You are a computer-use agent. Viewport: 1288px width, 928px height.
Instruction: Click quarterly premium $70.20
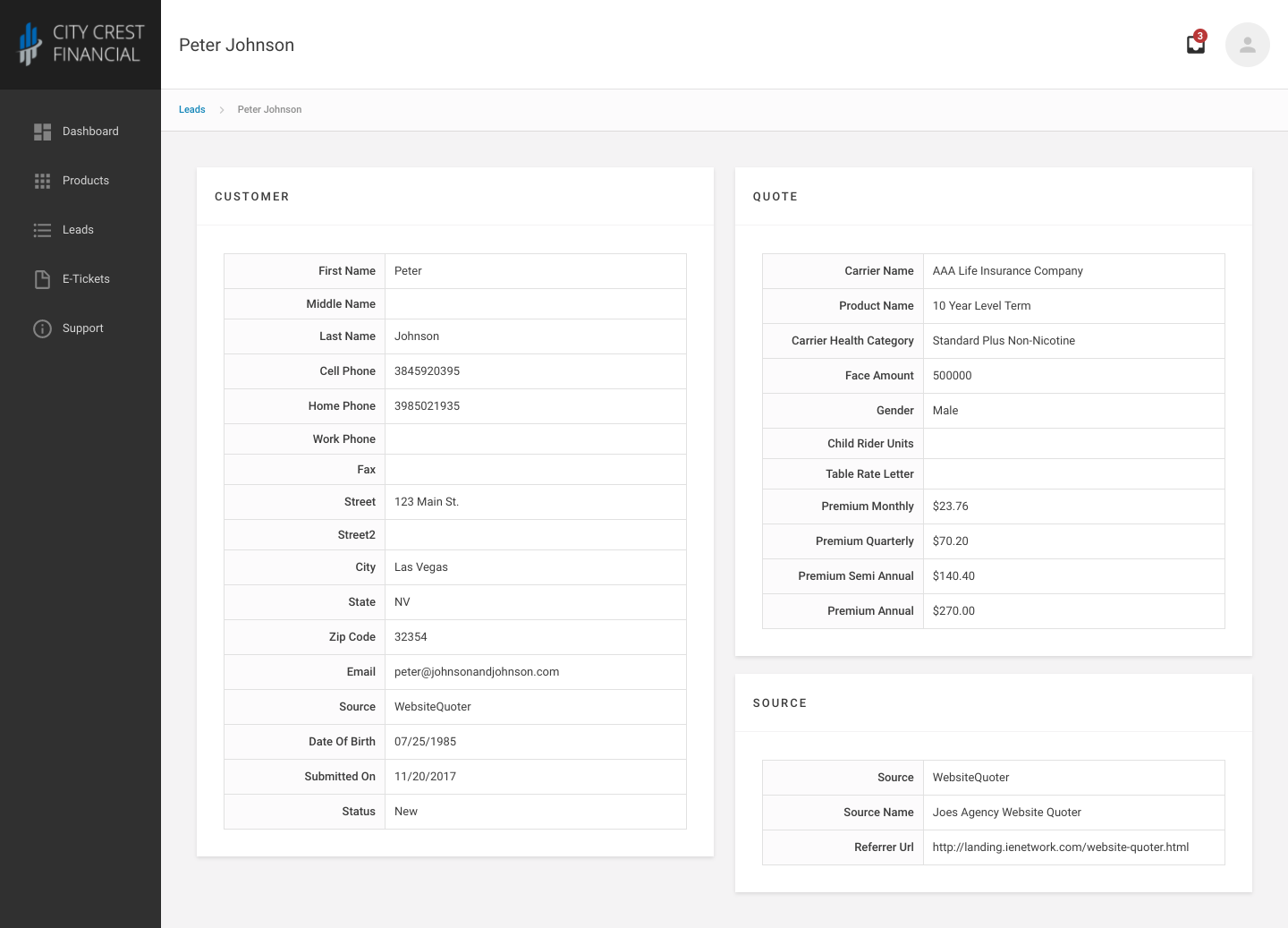[951, 541]
